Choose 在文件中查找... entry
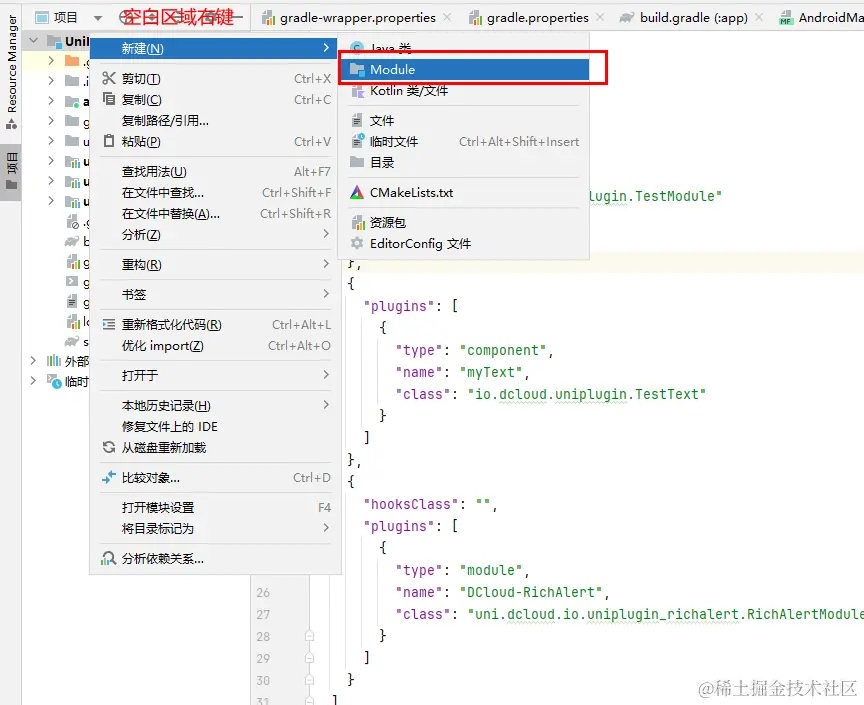The height and width of the screenshot is (705, 864). coord(215,193)
